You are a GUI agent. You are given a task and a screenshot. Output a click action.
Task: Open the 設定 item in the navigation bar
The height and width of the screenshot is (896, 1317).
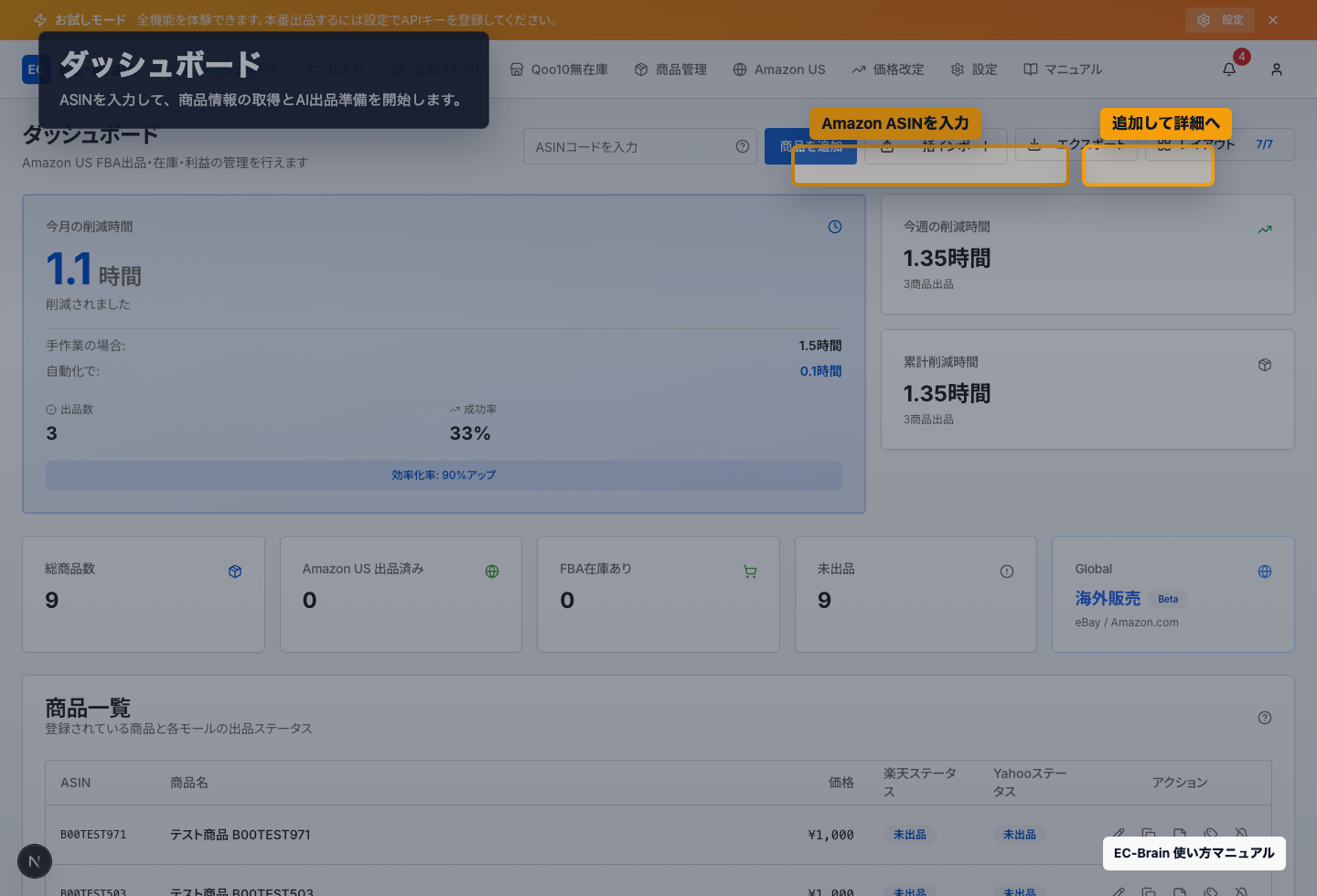pos(974,69)
